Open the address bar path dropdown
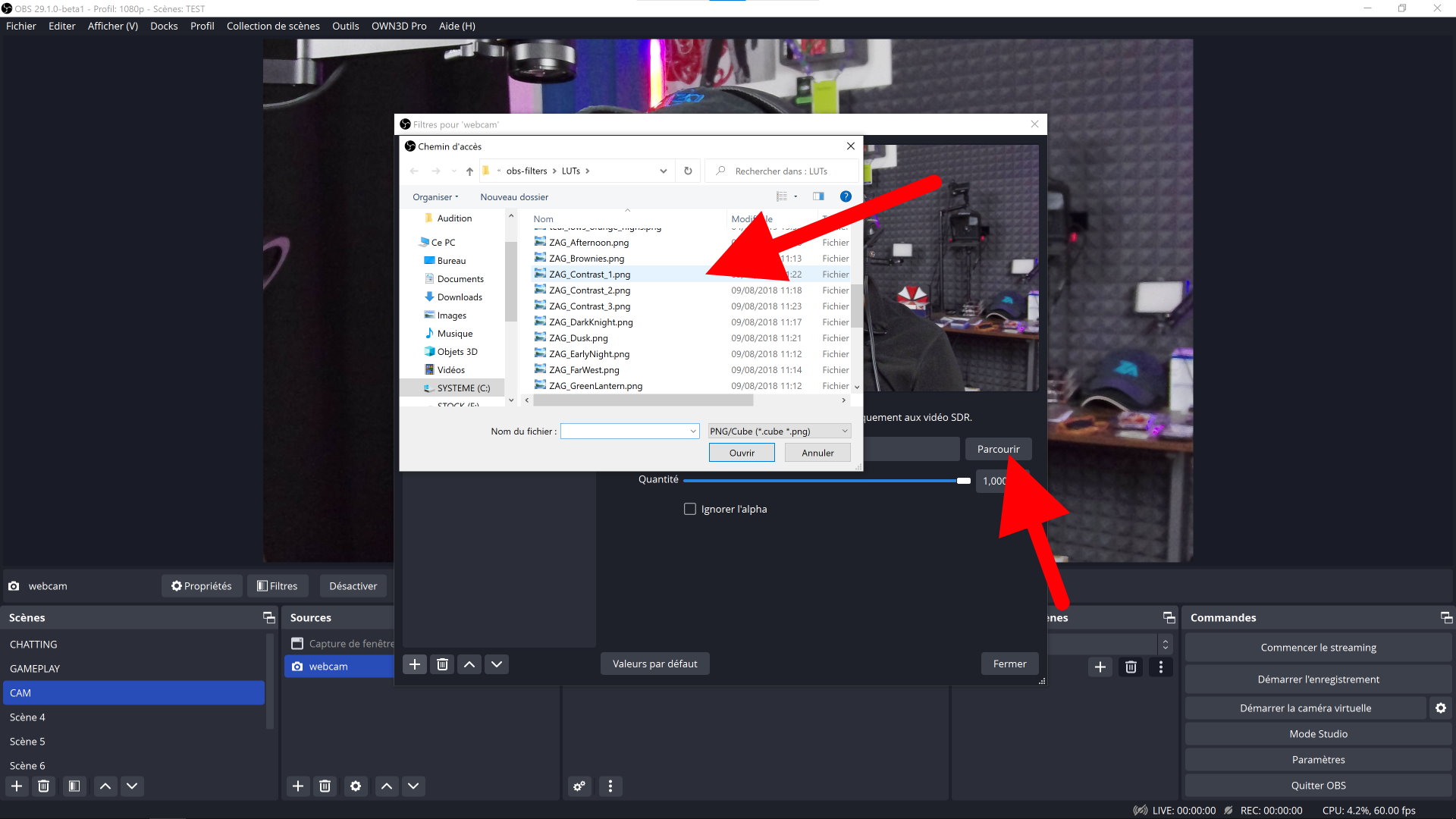The image size is (1456, 819). (664, 171)
